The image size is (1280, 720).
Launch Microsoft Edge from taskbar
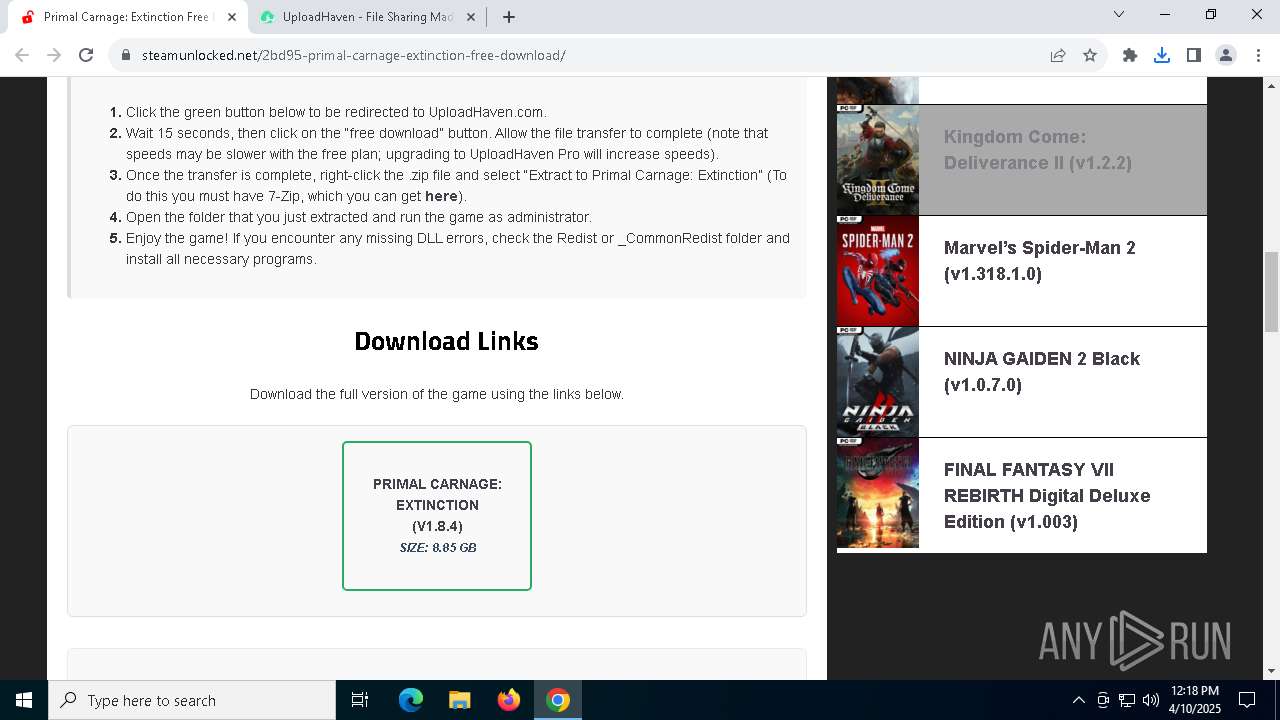point(411,700)
